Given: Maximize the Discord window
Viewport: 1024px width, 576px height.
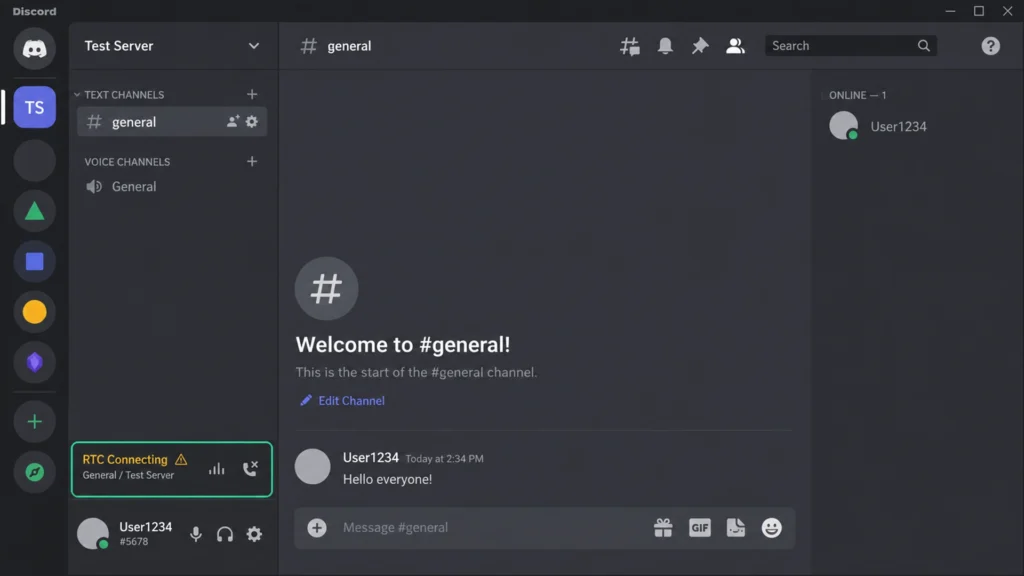Looking at the screenshot, I should (x=979, y=11).
